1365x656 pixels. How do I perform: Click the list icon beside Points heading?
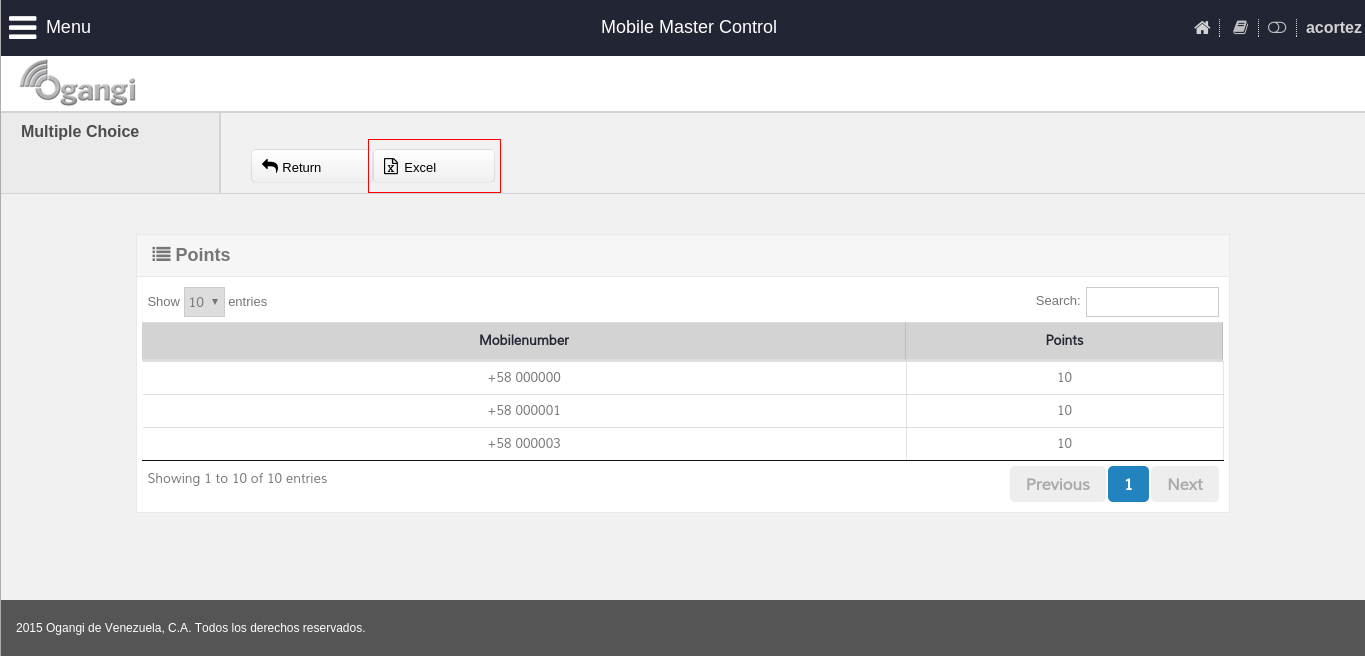[x=161, y=254]
